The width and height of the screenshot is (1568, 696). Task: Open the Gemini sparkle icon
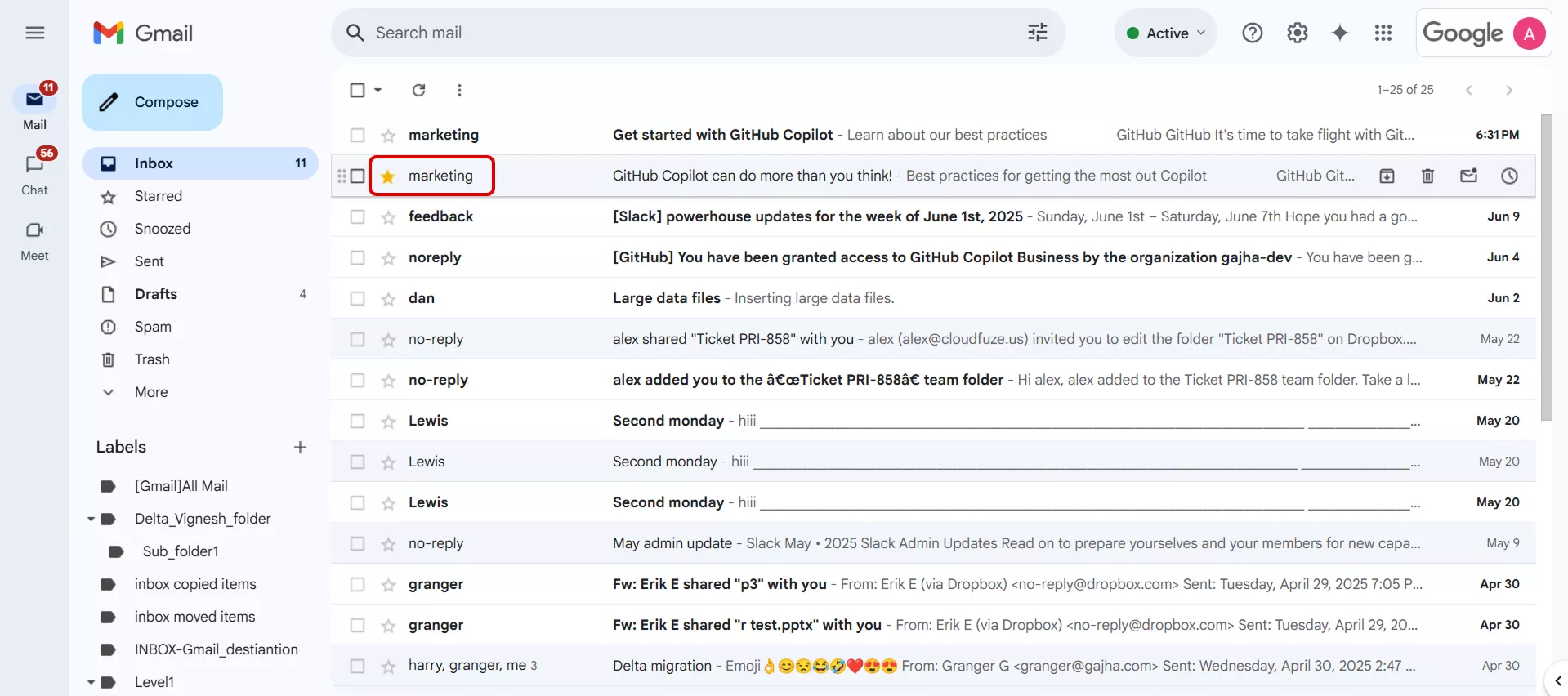(x=1340, y=33)
